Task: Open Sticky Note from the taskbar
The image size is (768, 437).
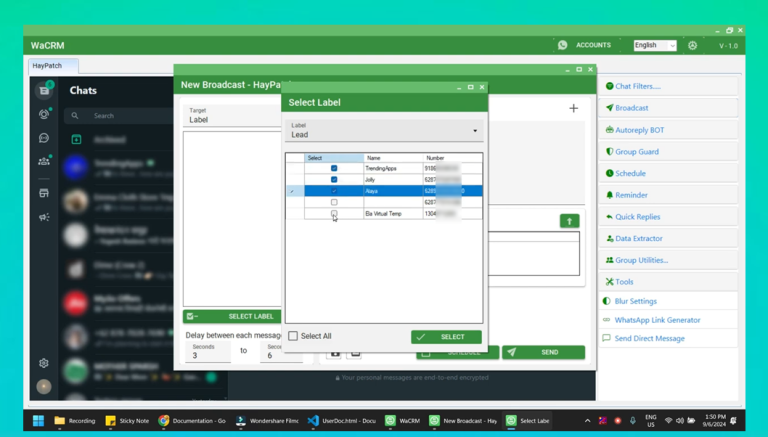Action: pos(127,421)
